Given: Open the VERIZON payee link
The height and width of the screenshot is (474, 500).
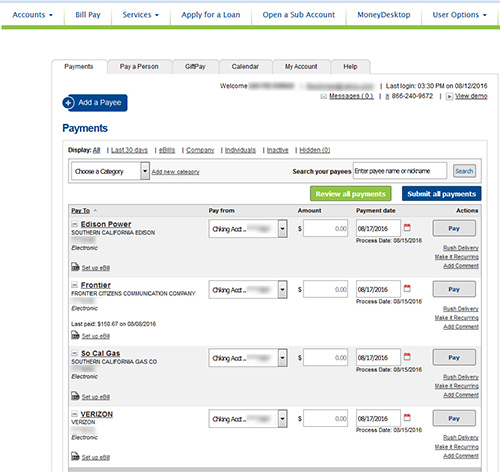Looking at the screenshot, I should [x=97, y=414].
